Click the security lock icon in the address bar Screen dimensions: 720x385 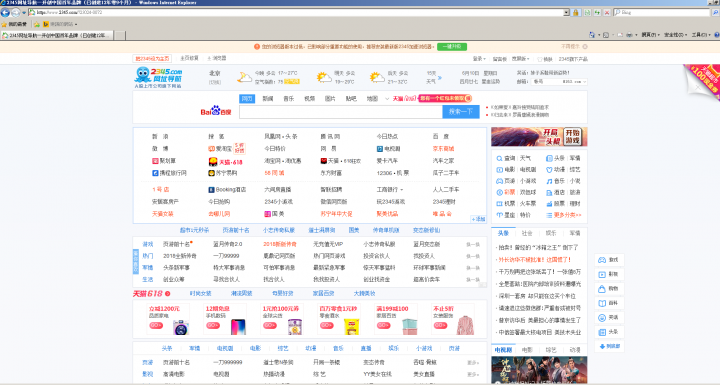[576, 13]
